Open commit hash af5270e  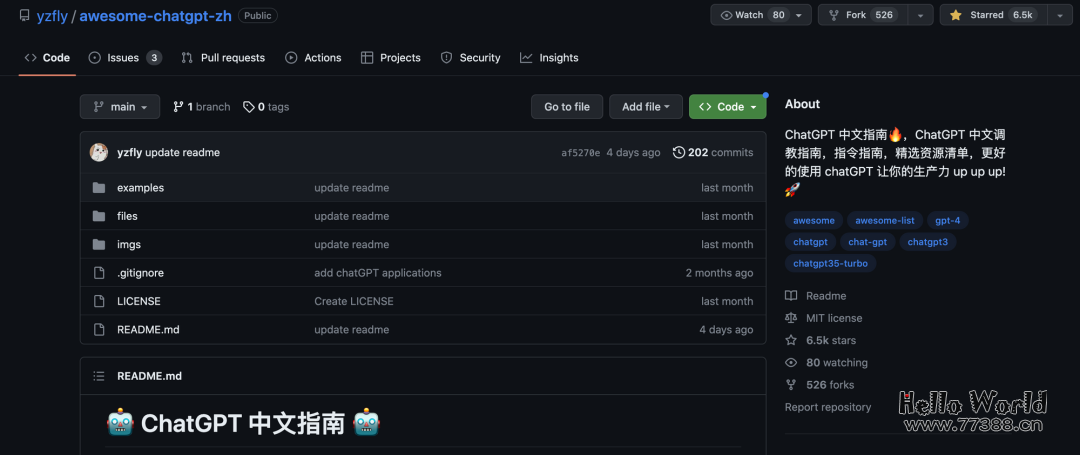coord(581,153)
